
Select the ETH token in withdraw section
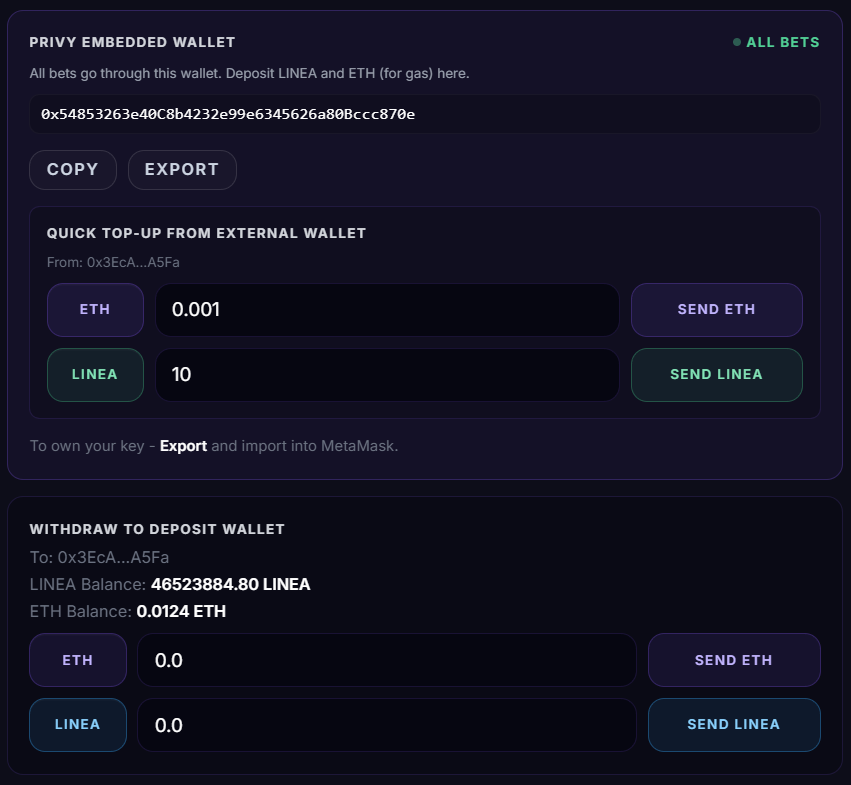coord(78,660)
